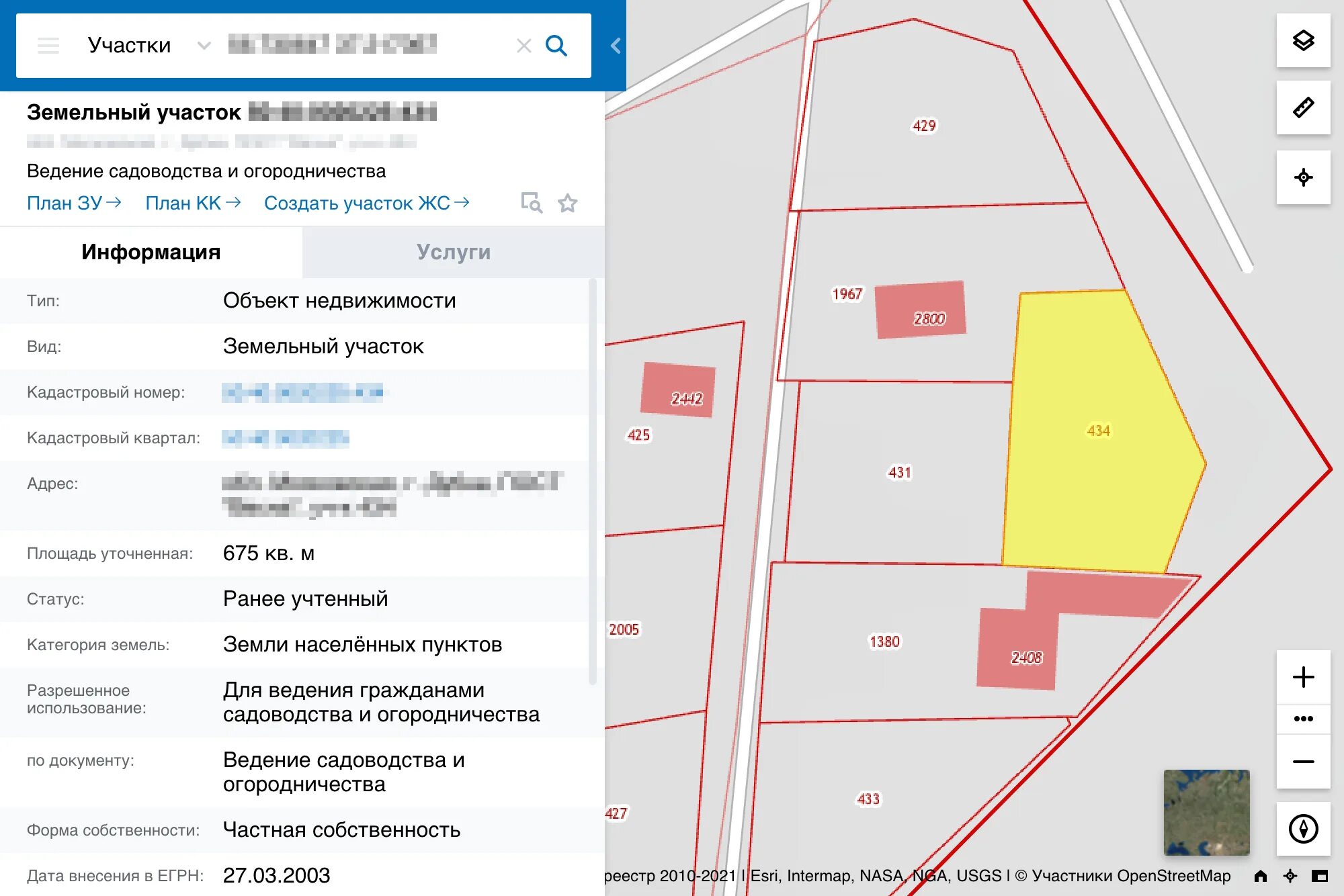The width and height of the screenshot is (1344, 896).
Task: Switch to the Услуги tab
Action: [x=454, y=252]
